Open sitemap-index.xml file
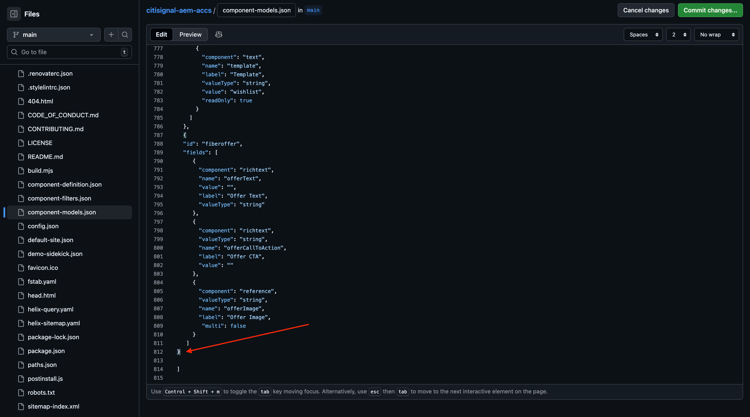This screenshot has width=750, height=417. [53, 406]
